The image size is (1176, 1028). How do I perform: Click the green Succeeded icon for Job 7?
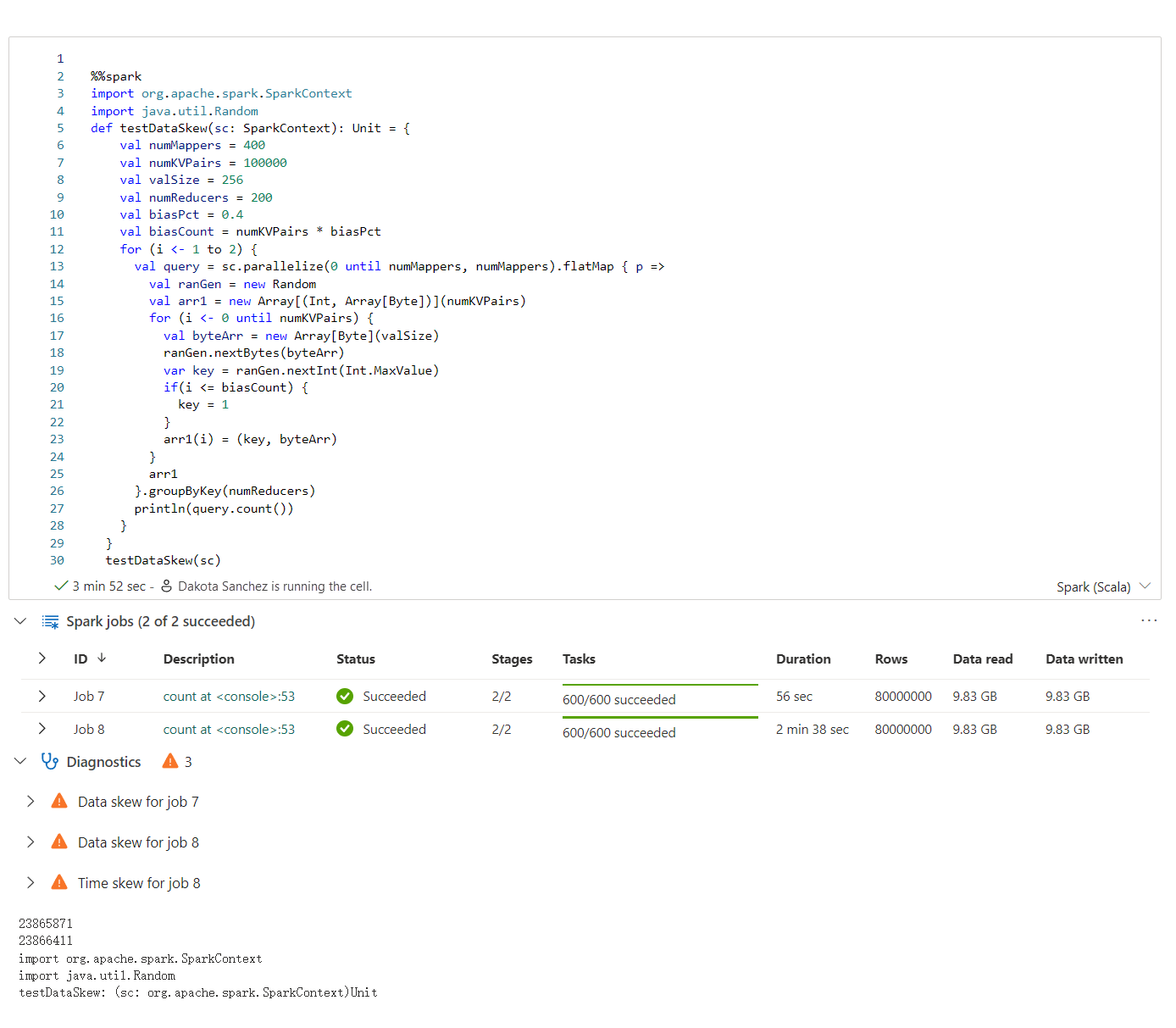click(x=345, y=696)
